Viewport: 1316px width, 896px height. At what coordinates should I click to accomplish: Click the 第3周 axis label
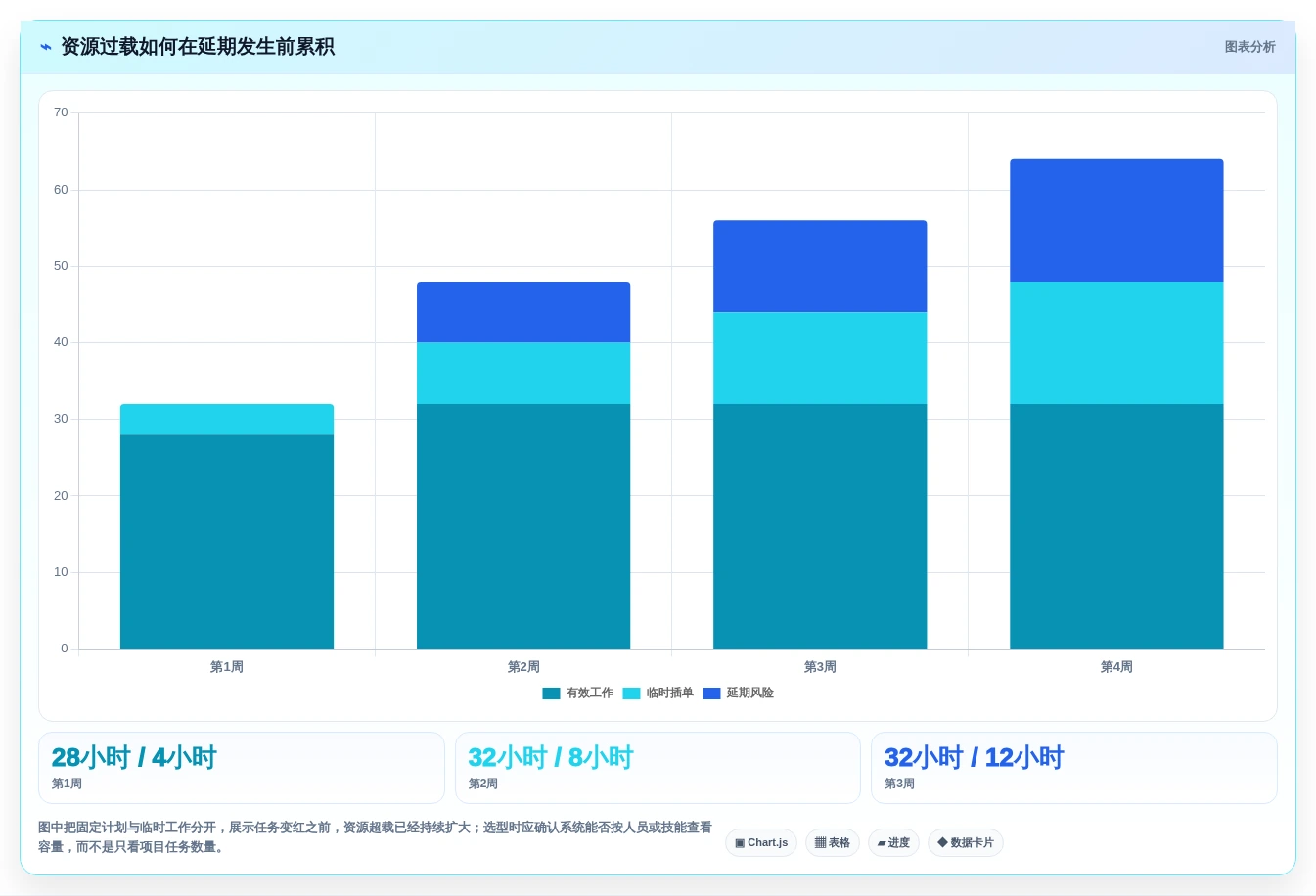click(820, 667)
